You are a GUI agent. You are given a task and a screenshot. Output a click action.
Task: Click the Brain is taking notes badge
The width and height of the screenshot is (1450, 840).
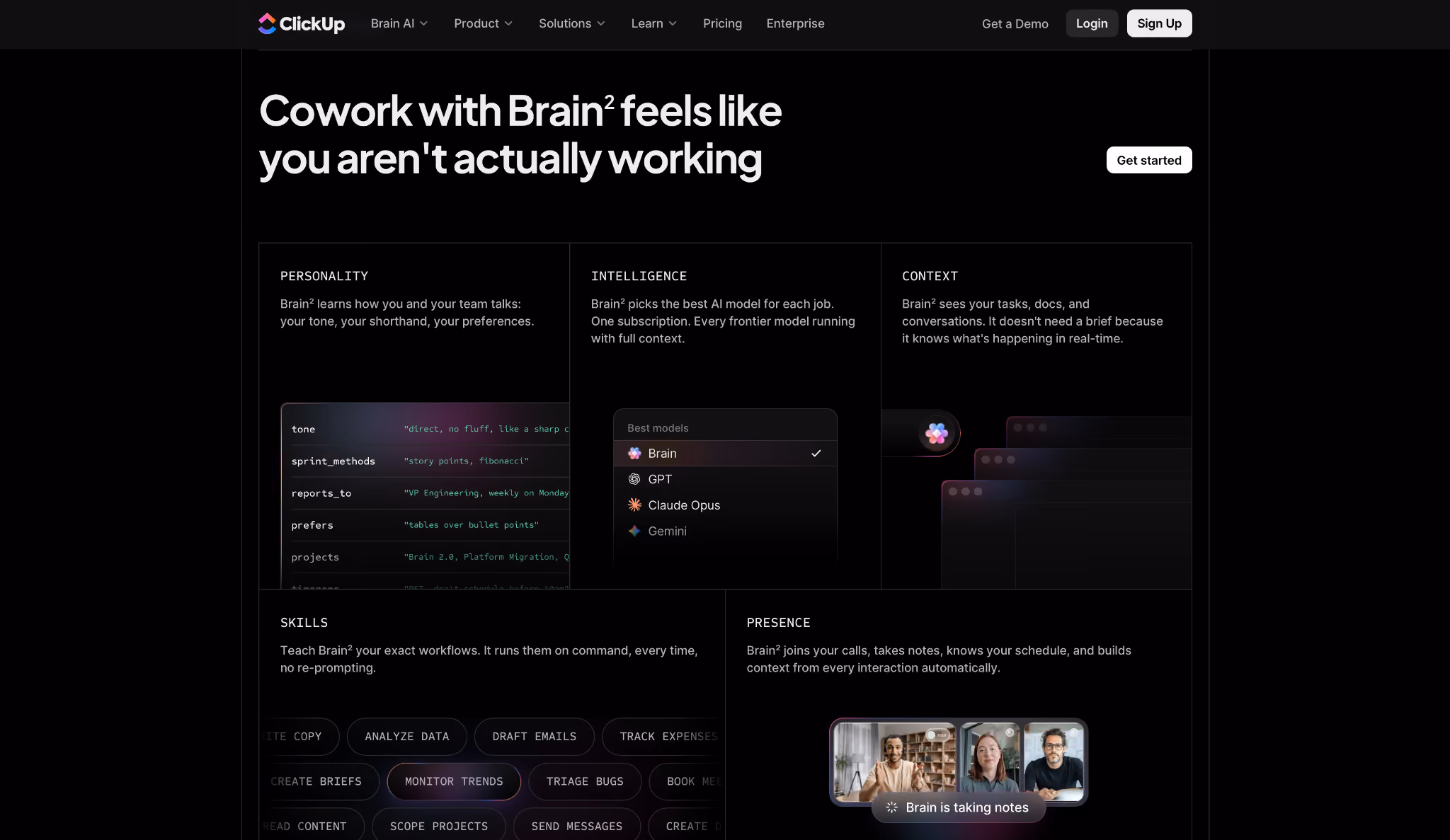click(x=959, y=807)
